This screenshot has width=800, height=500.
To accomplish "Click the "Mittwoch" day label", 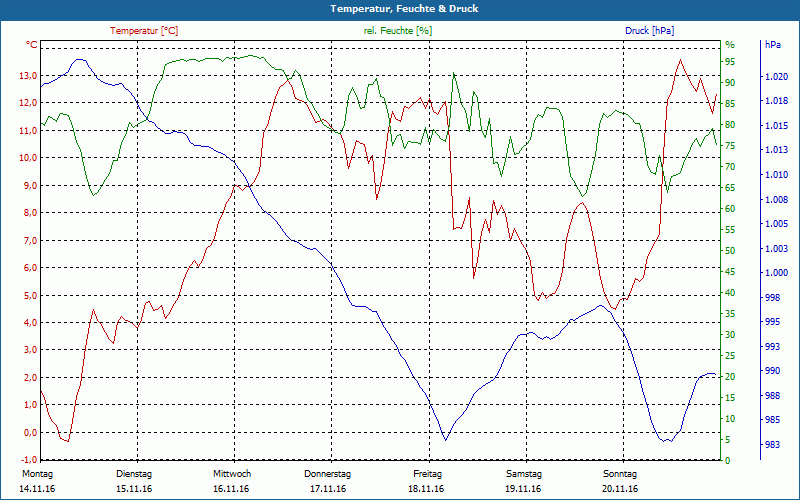I will point(232,474).
